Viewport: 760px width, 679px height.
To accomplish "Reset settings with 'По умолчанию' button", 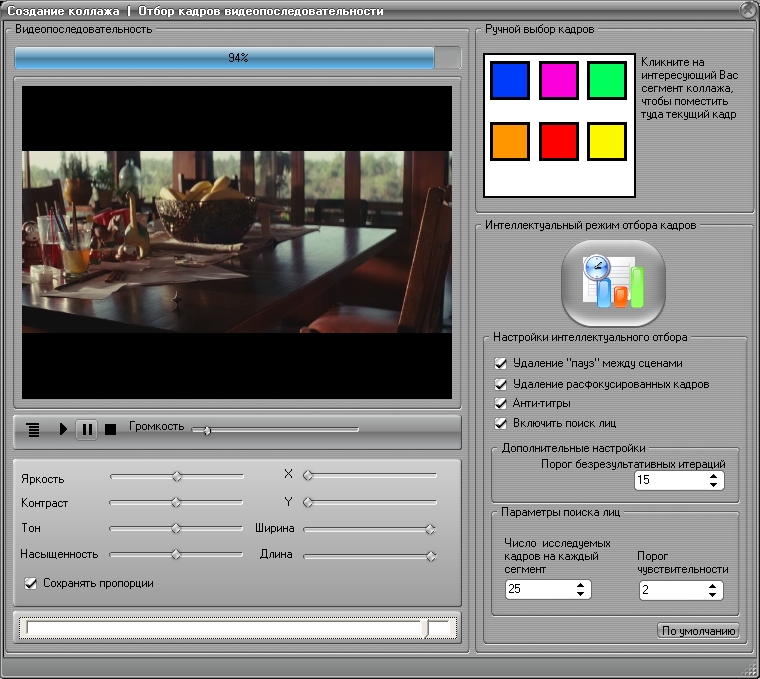I will coord(698,631).
